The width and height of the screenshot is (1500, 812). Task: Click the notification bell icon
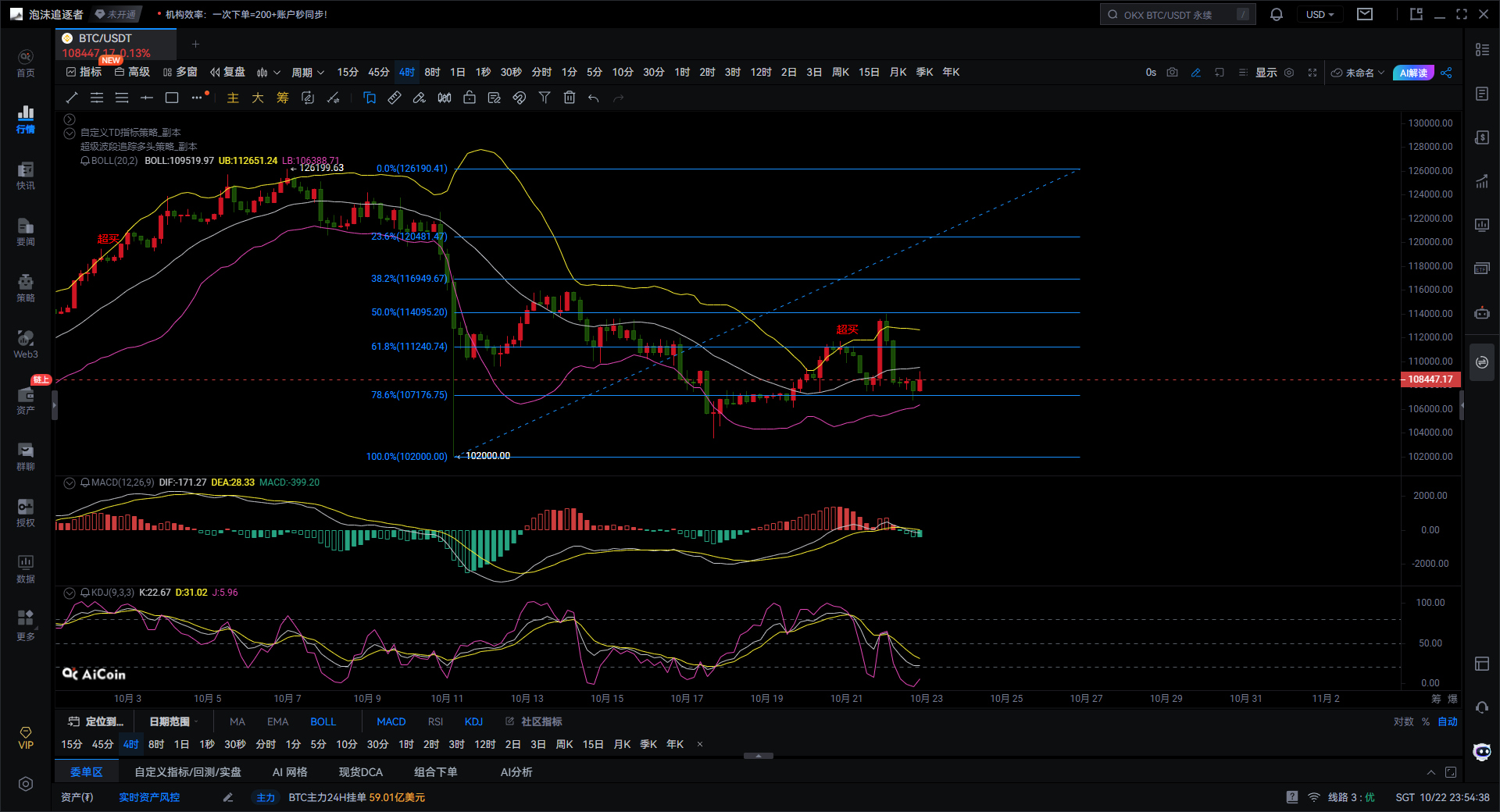point(1277,15)
